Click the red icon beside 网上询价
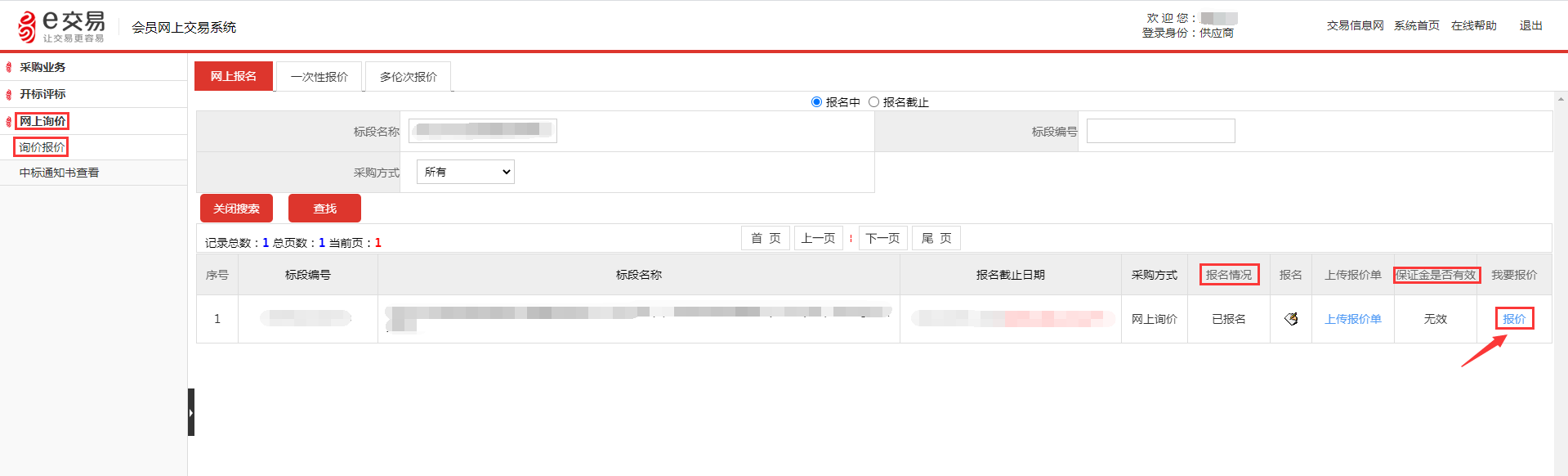 coord(9,121)
